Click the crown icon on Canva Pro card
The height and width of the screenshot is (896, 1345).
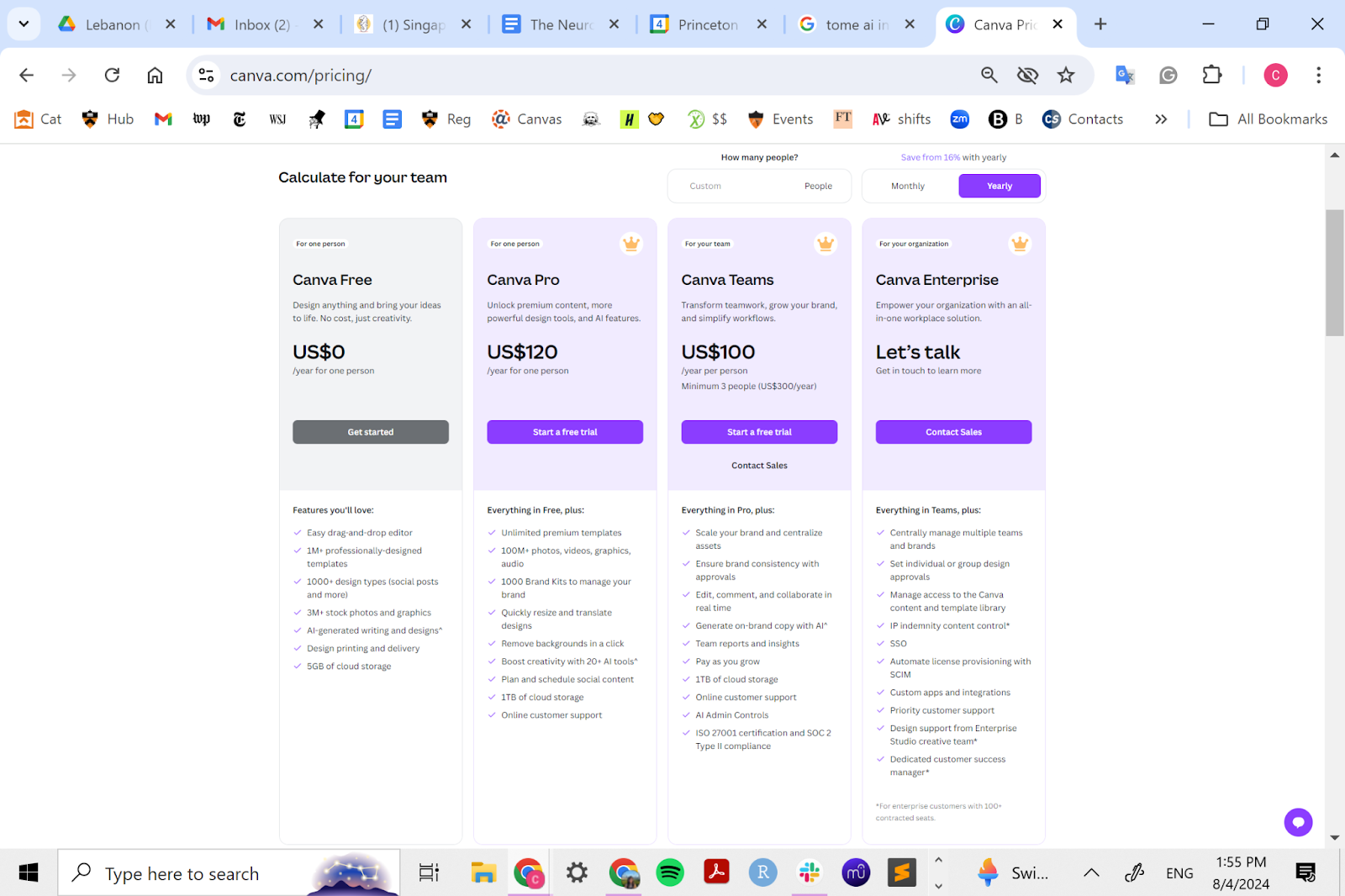pos(631,244)
